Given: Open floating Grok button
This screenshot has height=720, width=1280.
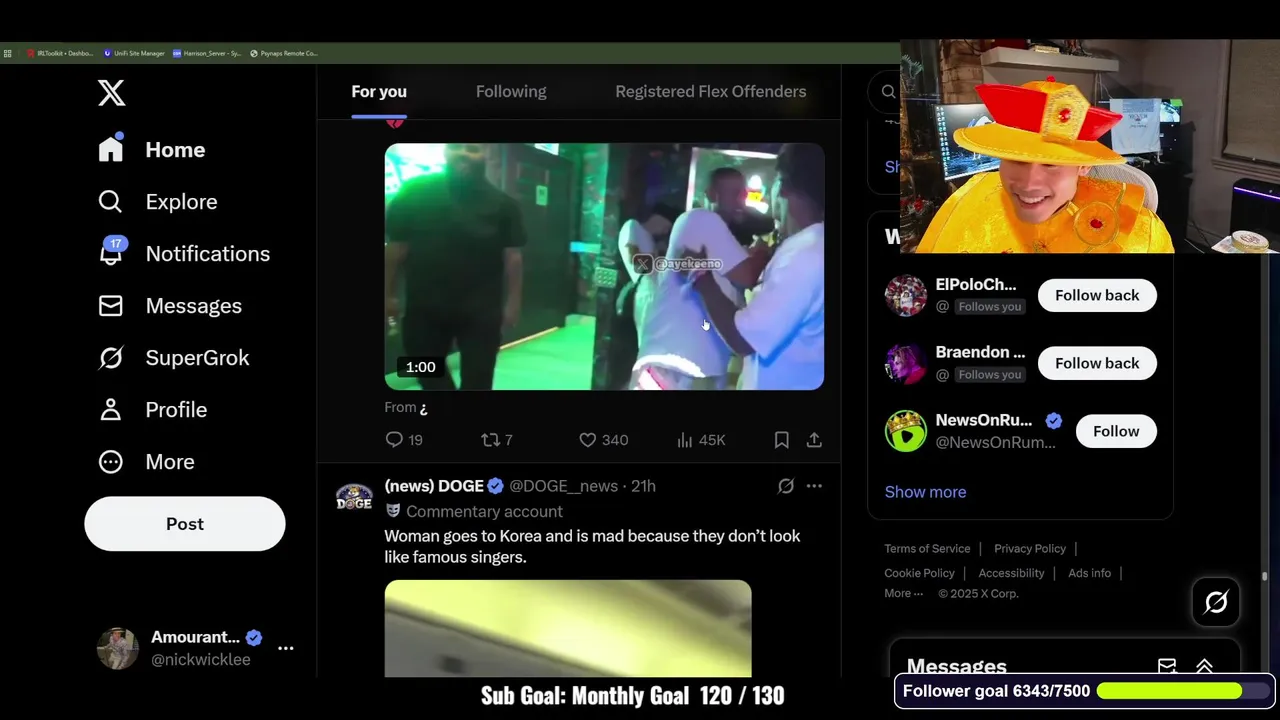Looking at the screenshot, I should click(1216, 602).
